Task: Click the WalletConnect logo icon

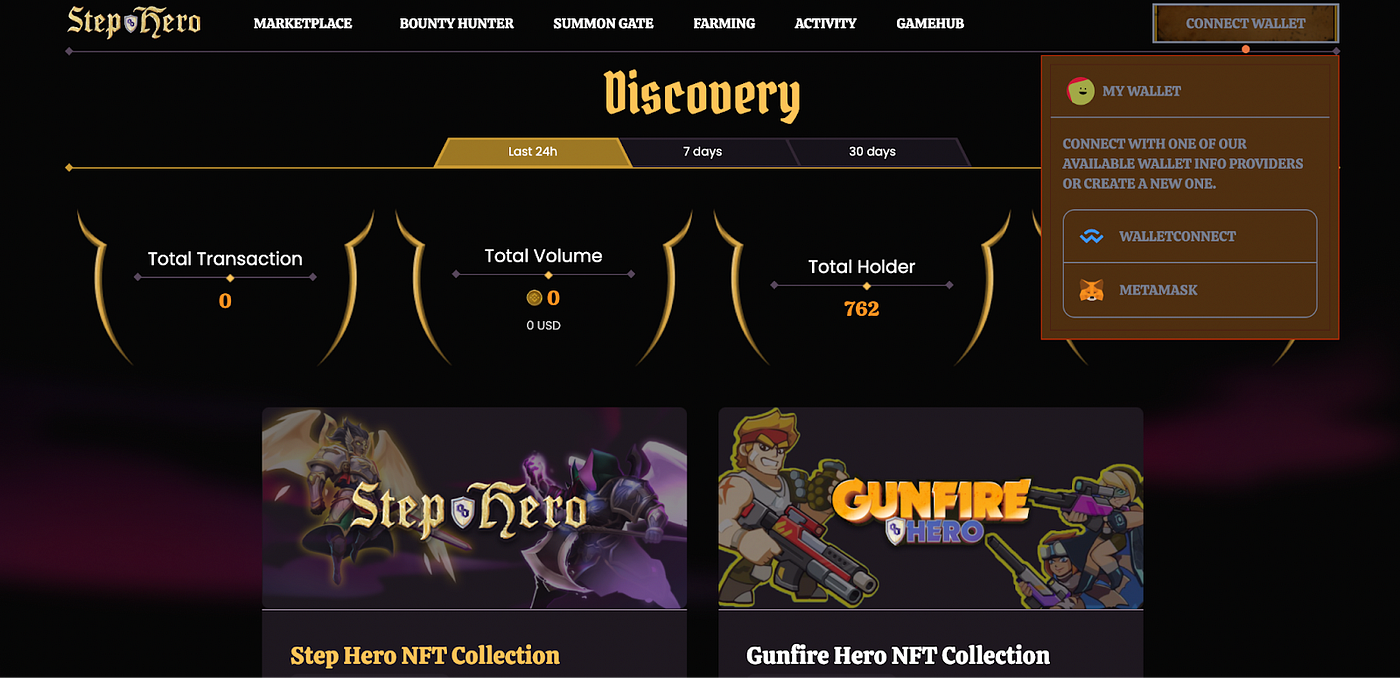Action: tap(1091, 237)
